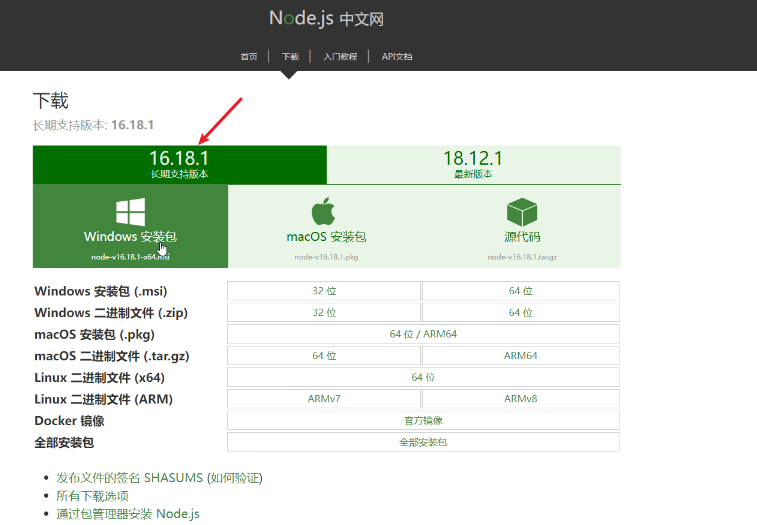Click node-v16.18.1-x64.msi file name
Screen dimensions: 757x525
click(x=130, y=257)
